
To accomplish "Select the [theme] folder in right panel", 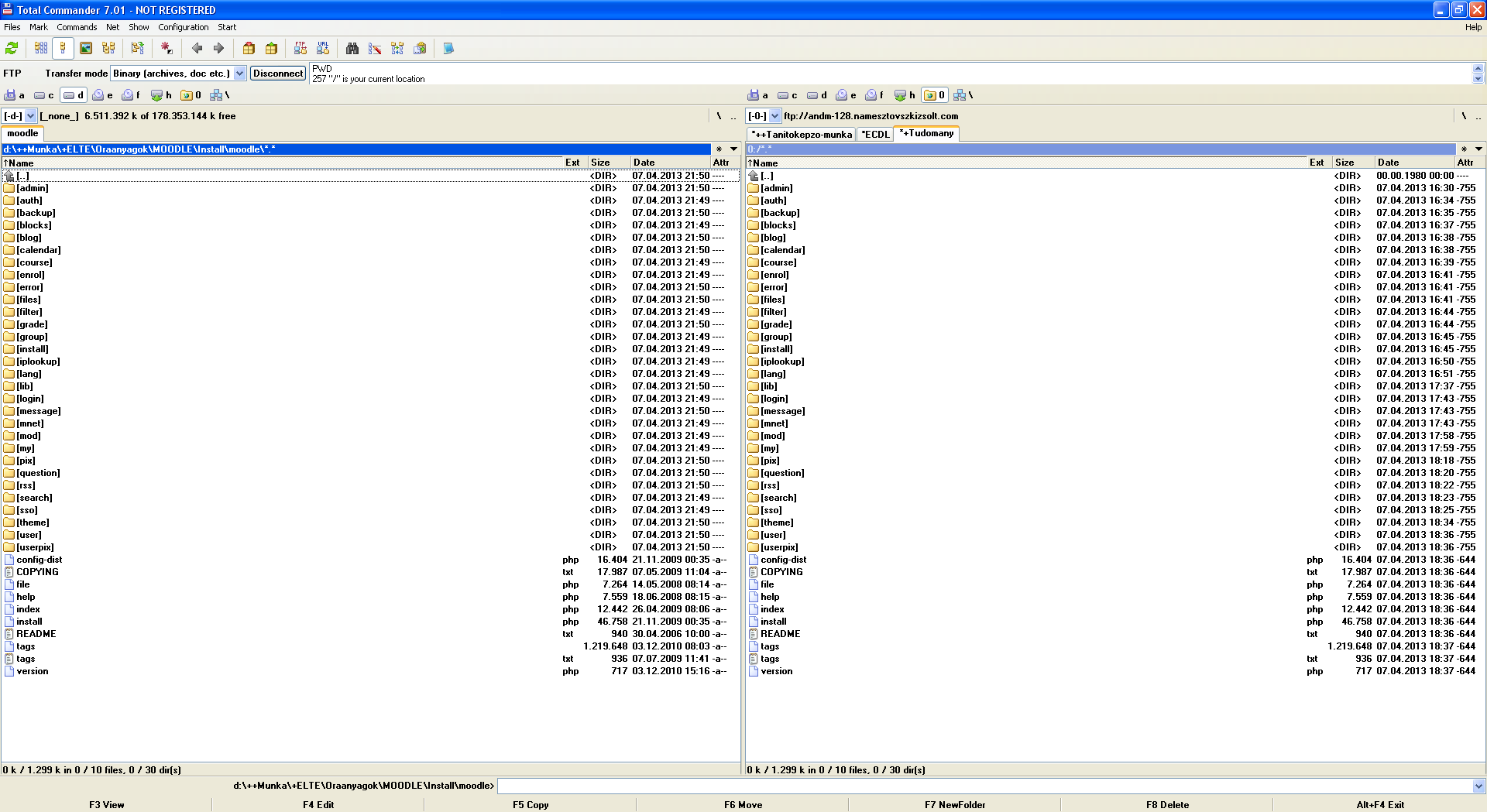I will click(1114, 522).
